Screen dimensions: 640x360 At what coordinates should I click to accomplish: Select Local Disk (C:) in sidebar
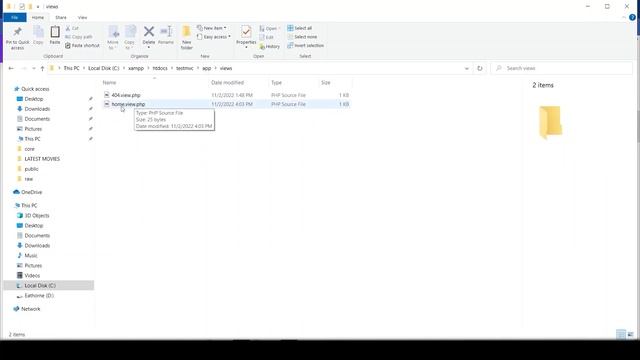[40, 286]
